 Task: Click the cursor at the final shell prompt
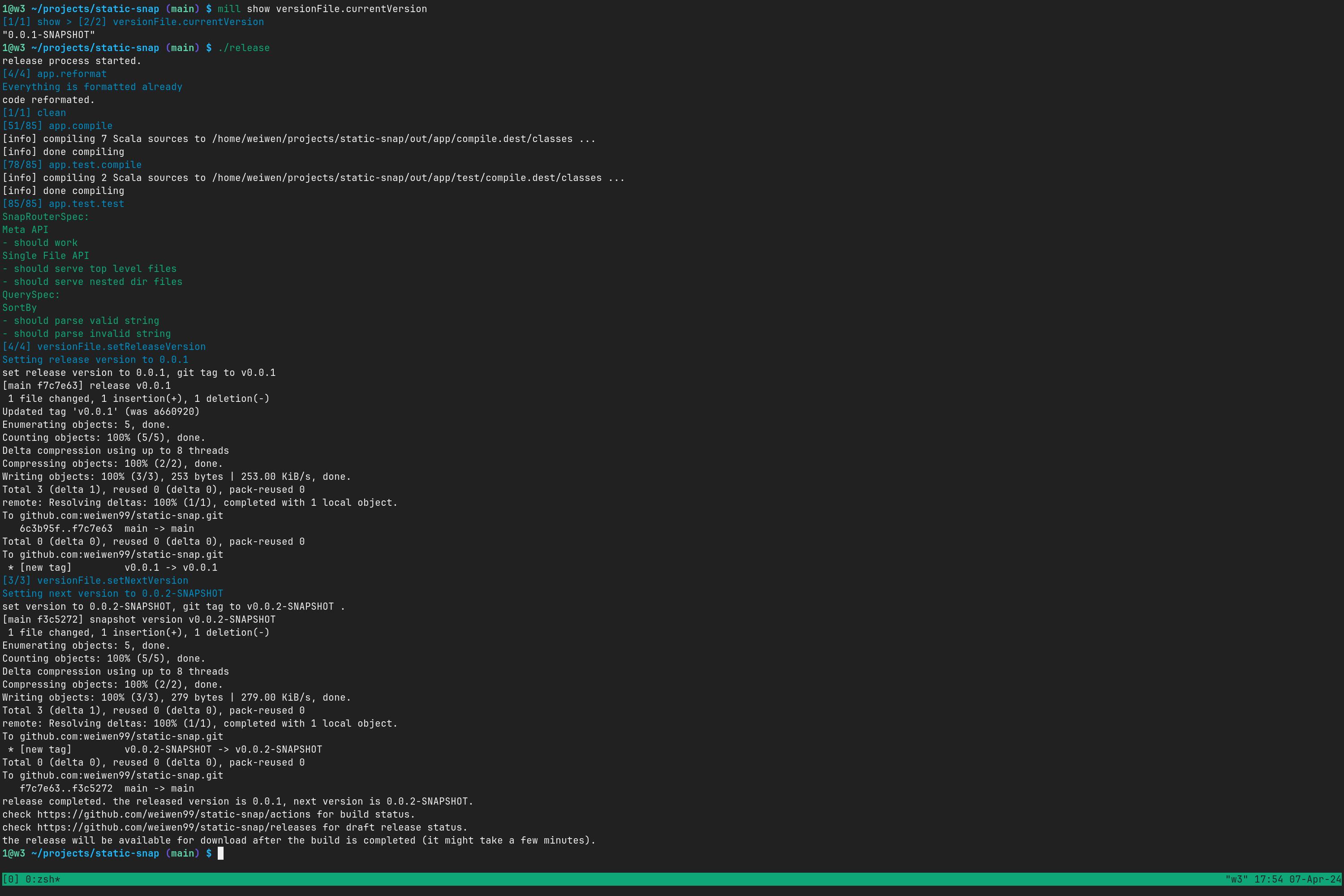point(220,853)
